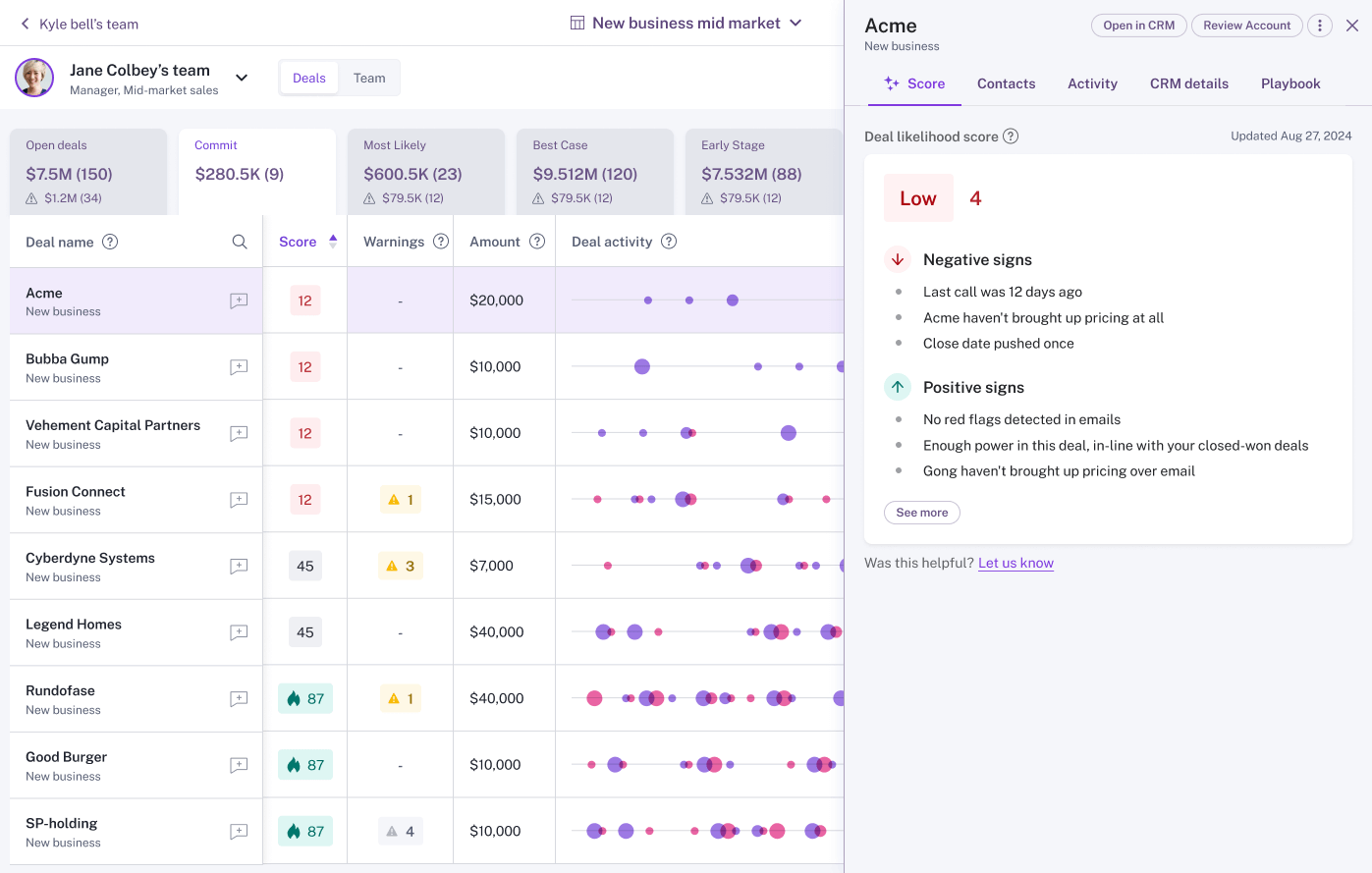Click the Open in CRM button
1372x873 pixels.
point(1138,26)
